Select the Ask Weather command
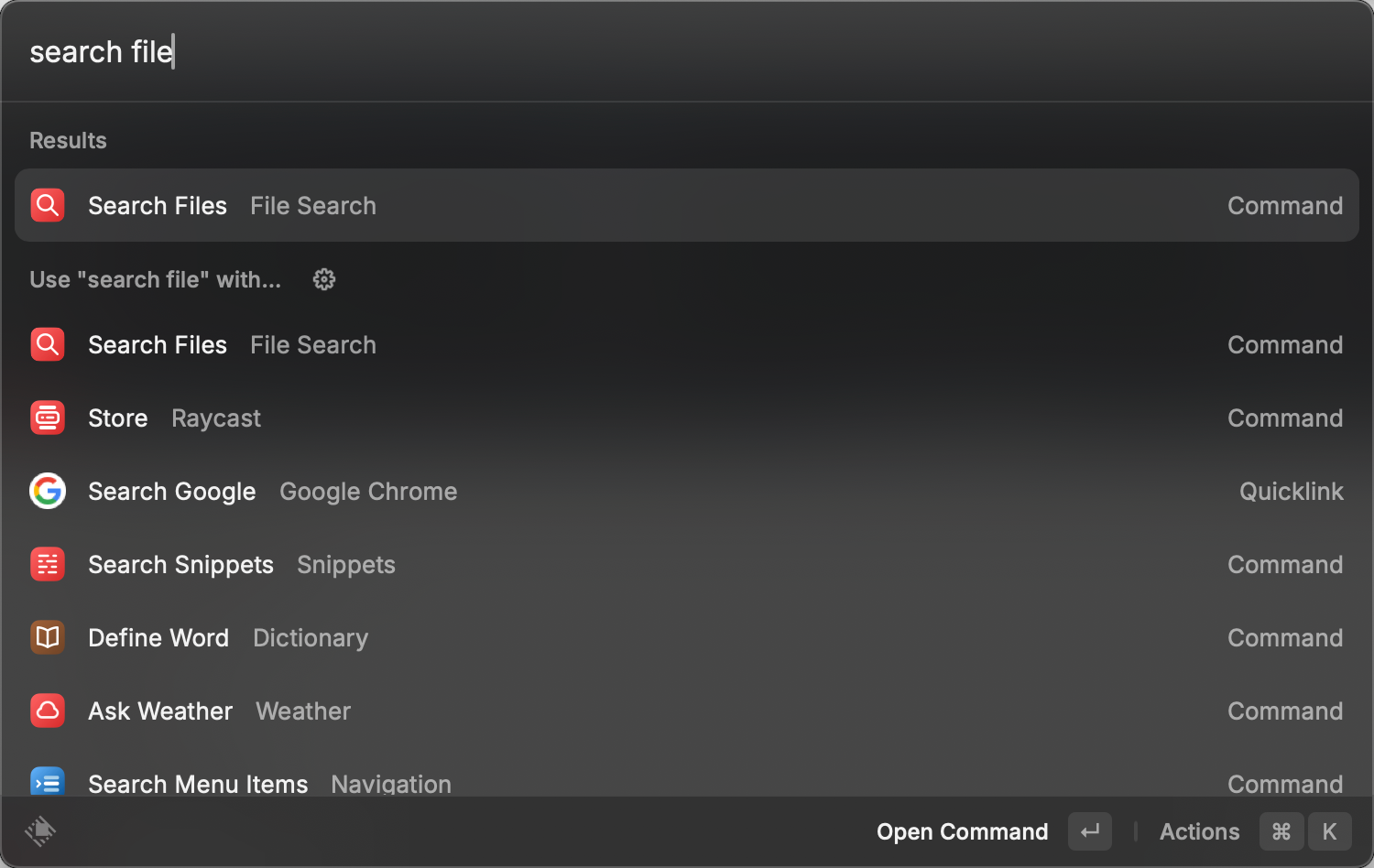1374x868 pixels. click(687, 711)
